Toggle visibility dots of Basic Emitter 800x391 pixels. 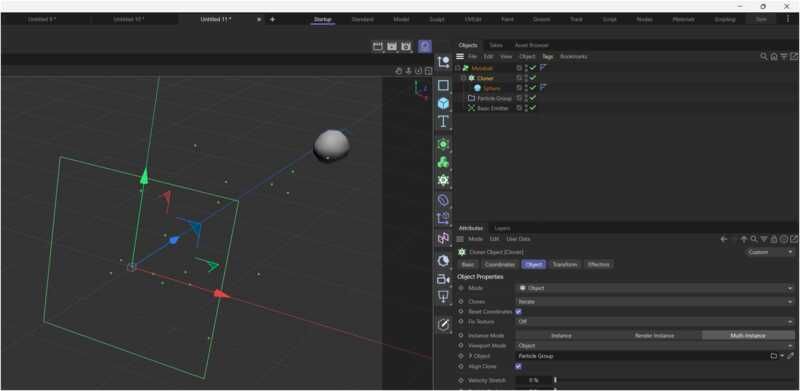[x=526, y=108]
